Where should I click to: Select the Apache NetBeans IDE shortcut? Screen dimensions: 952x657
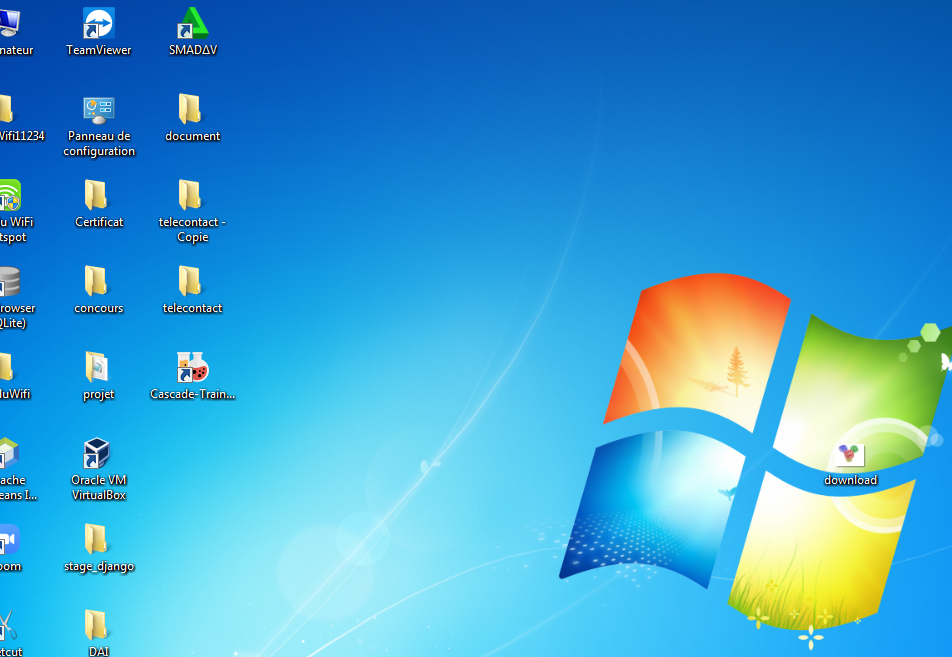click(x=7, y=454)
